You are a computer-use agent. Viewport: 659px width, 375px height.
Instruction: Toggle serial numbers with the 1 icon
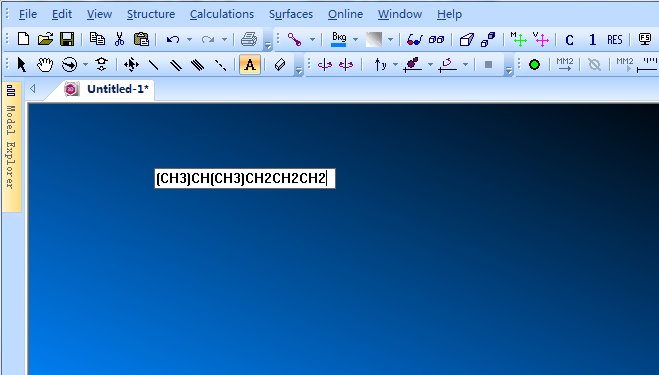tap(592, 40)
